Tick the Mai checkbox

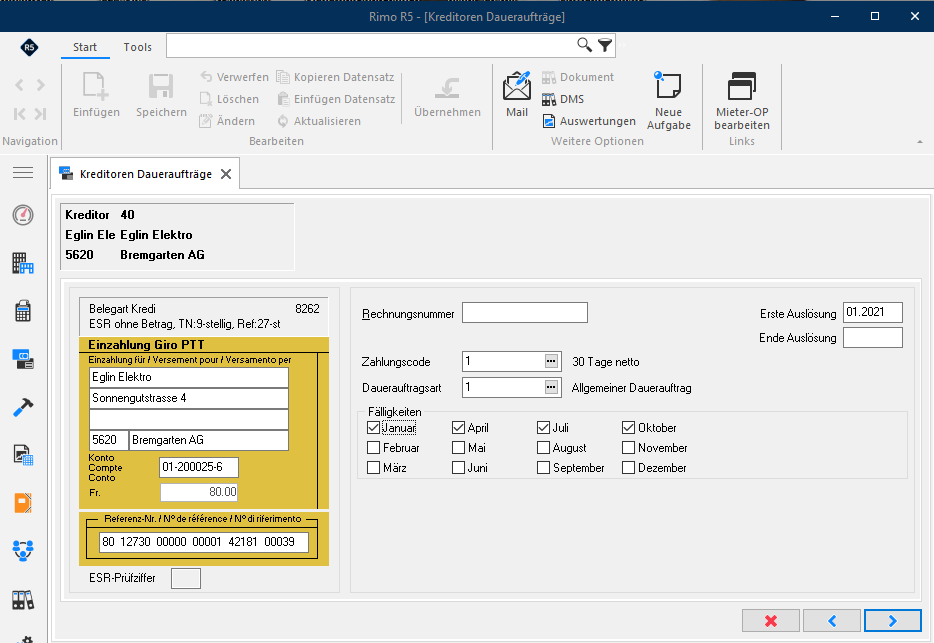pos(458,448)
